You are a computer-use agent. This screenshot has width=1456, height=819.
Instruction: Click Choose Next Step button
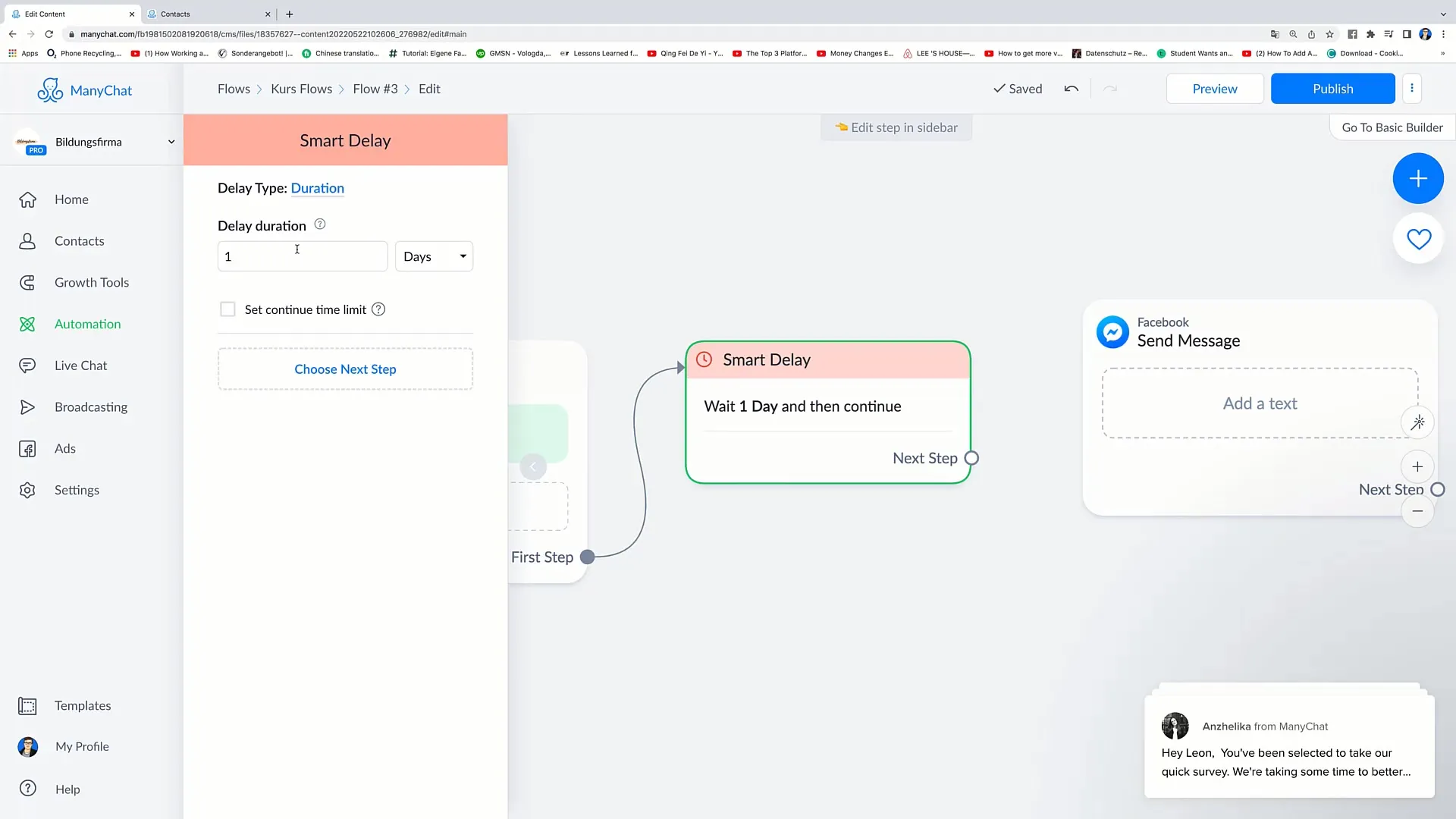pyautogui.click(x=345, y=368)
